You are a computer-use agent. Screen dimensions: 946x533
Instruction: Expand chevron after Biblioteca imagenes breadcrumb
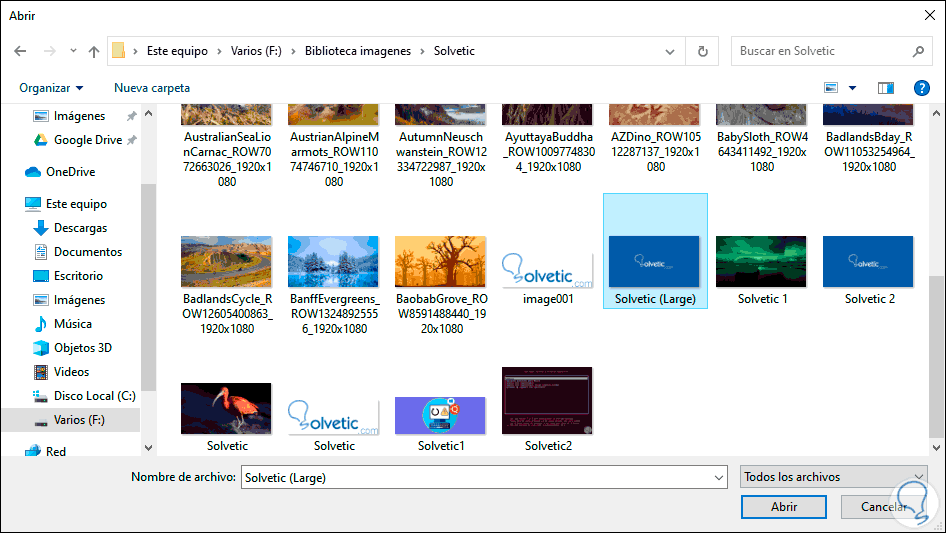(x=422, y=51)
